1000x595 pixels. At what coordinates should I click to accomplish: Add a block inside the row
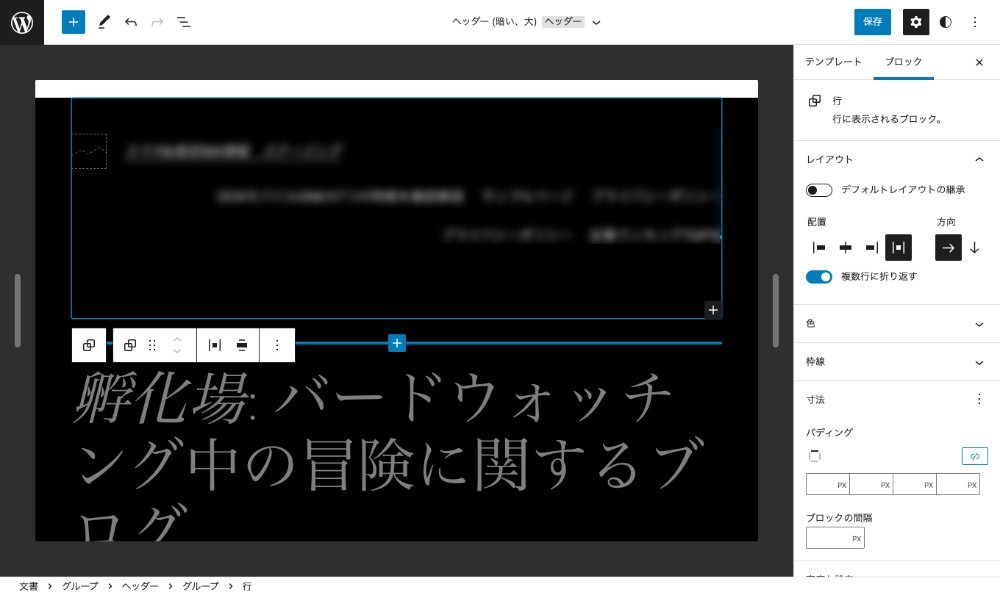click(713, 310)
